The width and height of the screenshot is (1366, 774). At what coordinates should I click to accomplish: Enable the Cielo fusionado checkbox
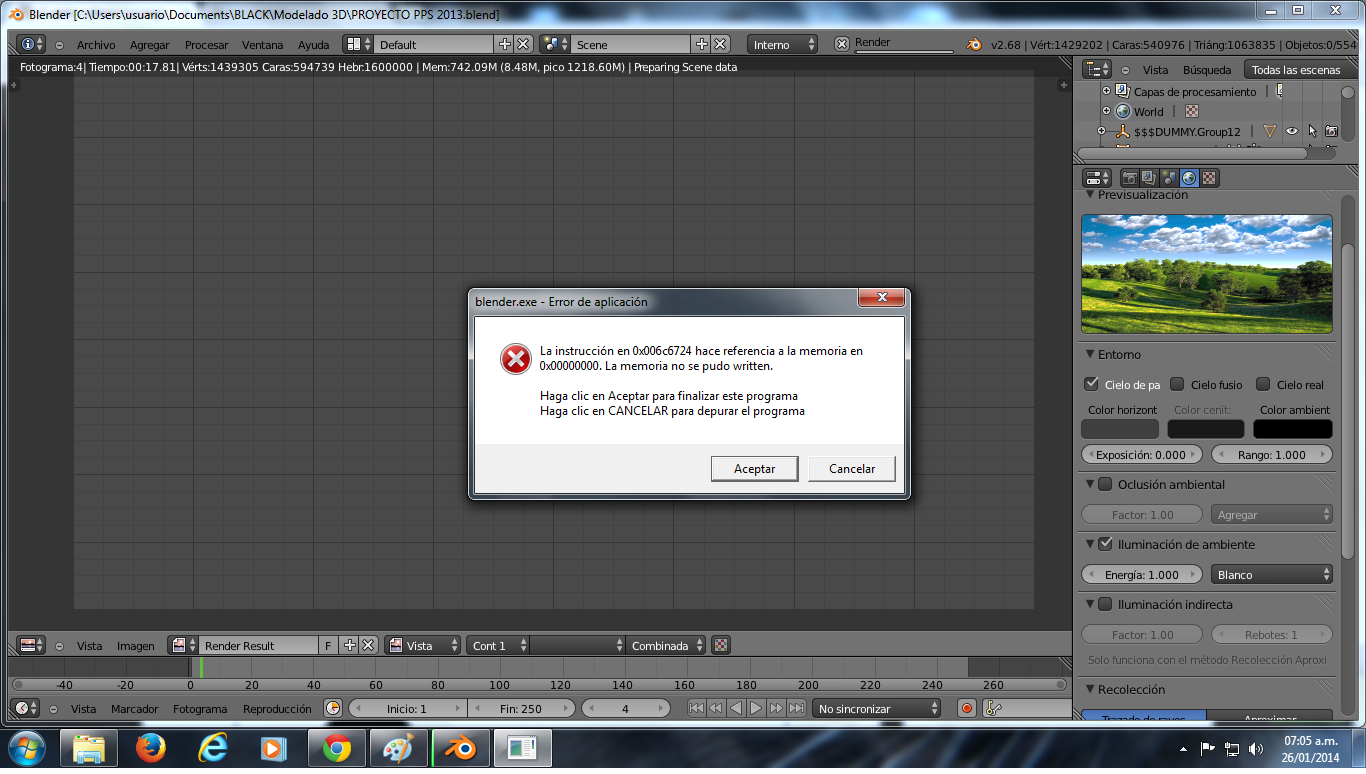1177,384
